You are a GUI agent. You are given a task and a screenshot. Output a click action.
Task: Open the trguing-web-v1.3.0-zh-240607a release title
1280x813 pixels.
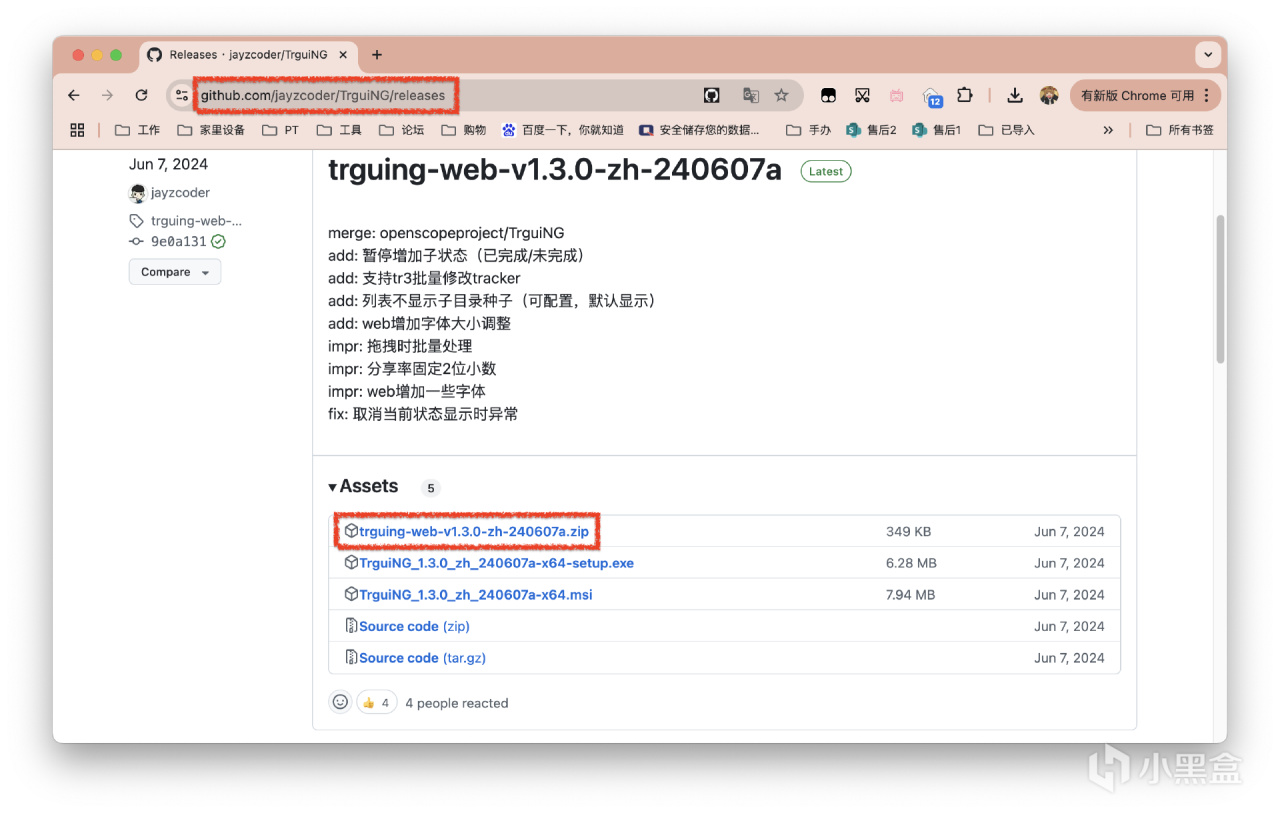coord(555,170)
